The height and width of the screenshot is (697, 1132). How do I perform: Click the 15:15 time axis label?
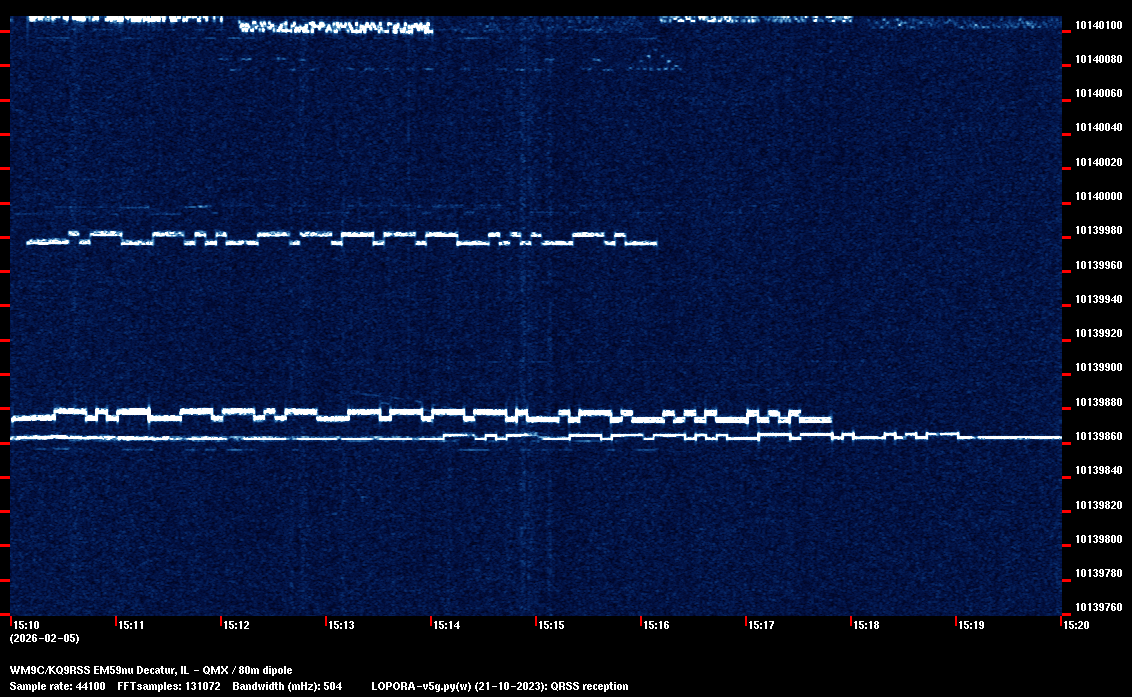tap(551, 625)
